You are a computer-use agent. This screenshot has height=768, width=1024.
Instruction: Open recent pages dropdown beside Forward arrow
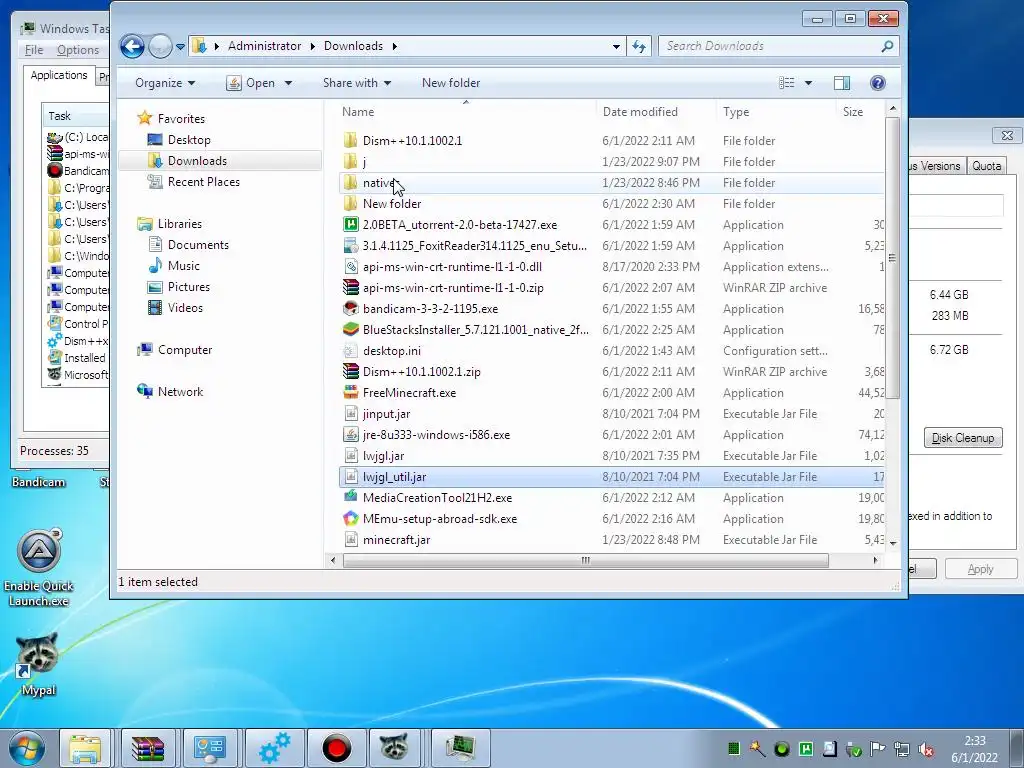click(x=180, y=46)
